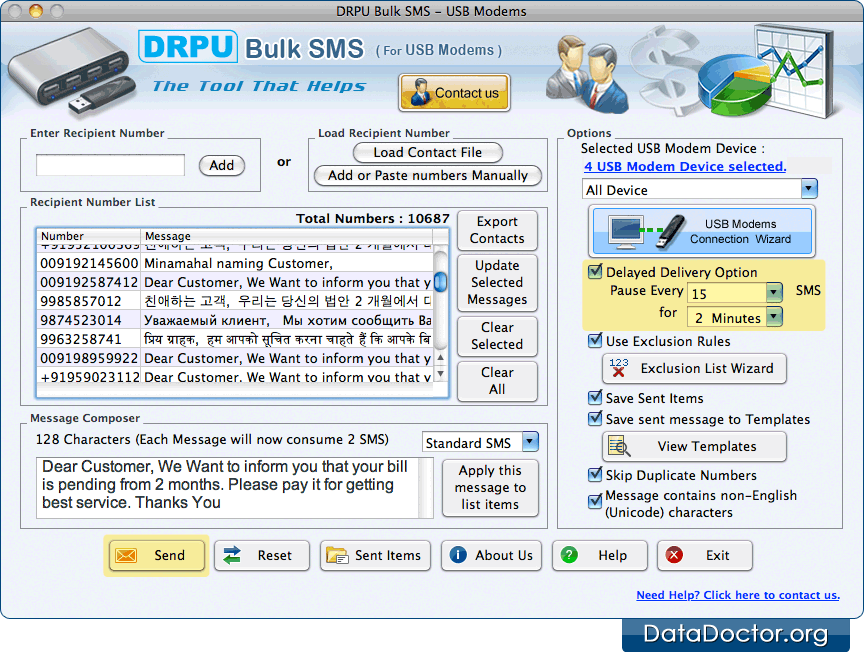Screen dimensions: 864x652
Task: Click the Clear All button
Action: click(497, 381)
